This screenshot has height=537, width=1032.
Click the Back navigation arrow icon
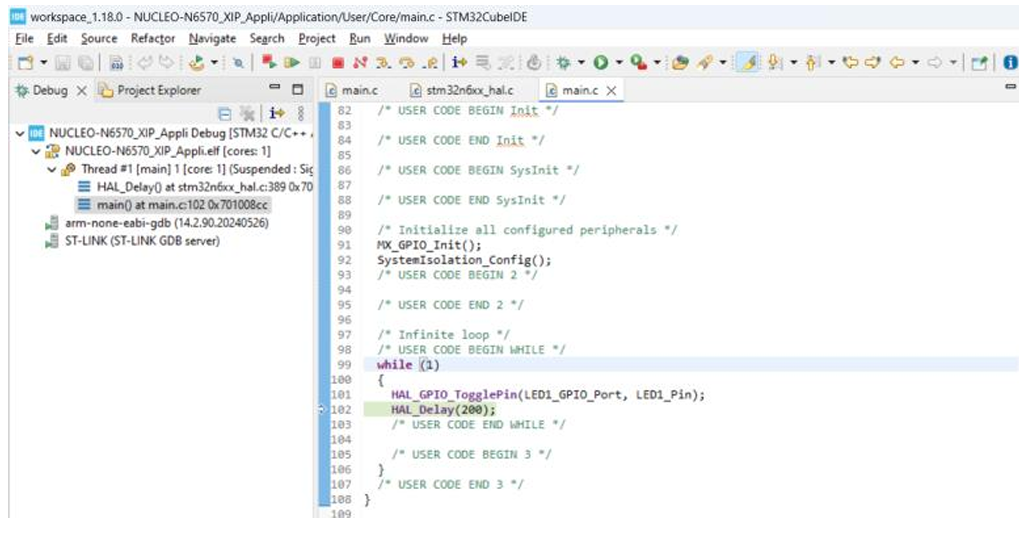tap(896, 63)
